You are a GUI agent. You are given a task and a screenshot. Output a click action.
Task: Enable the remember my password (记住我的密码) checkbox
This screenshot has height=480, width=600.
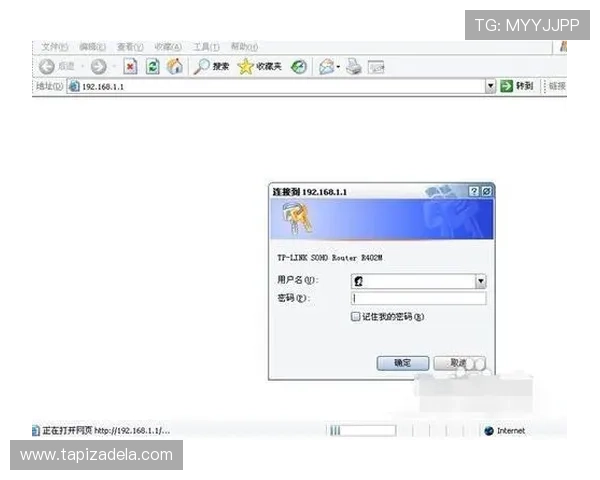coord(356,317)
